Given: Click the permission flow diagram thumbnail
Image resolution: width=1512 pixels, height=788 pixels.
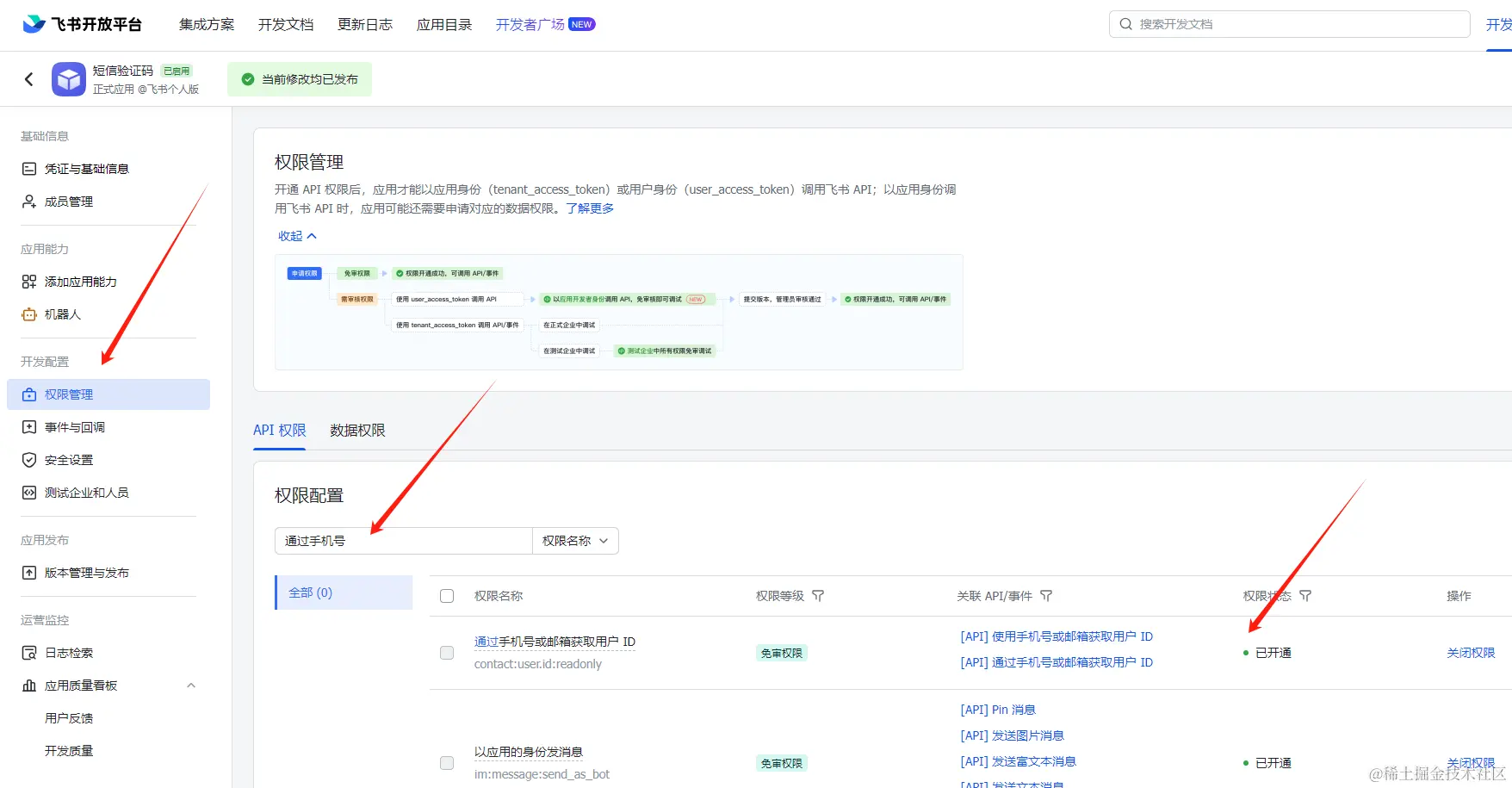Looking at the screenshot, I should coord(619,313).
